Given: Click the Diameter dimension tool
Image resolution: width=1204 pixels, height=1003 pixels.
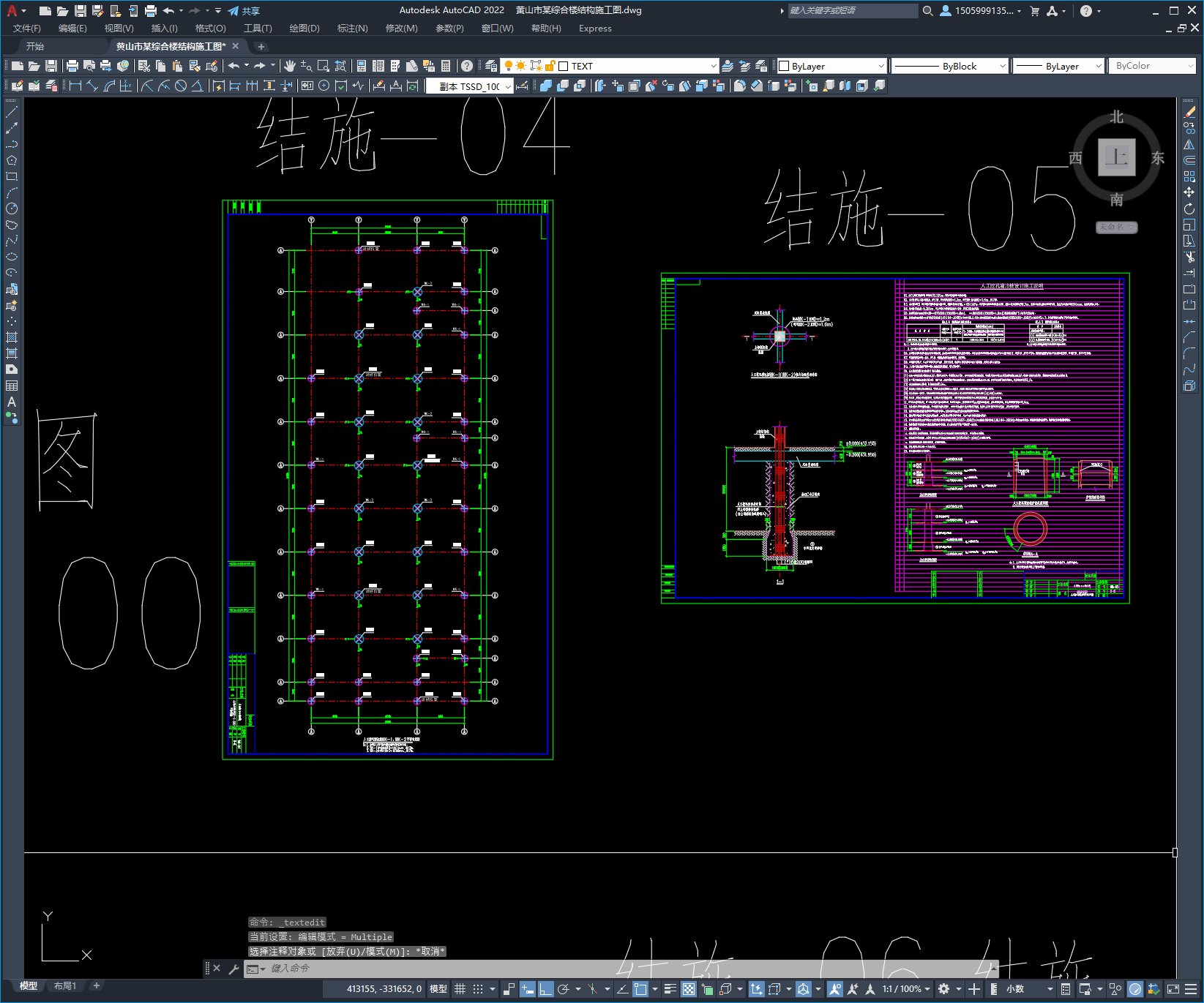Looking at the screenshot, I should [181, 86].
